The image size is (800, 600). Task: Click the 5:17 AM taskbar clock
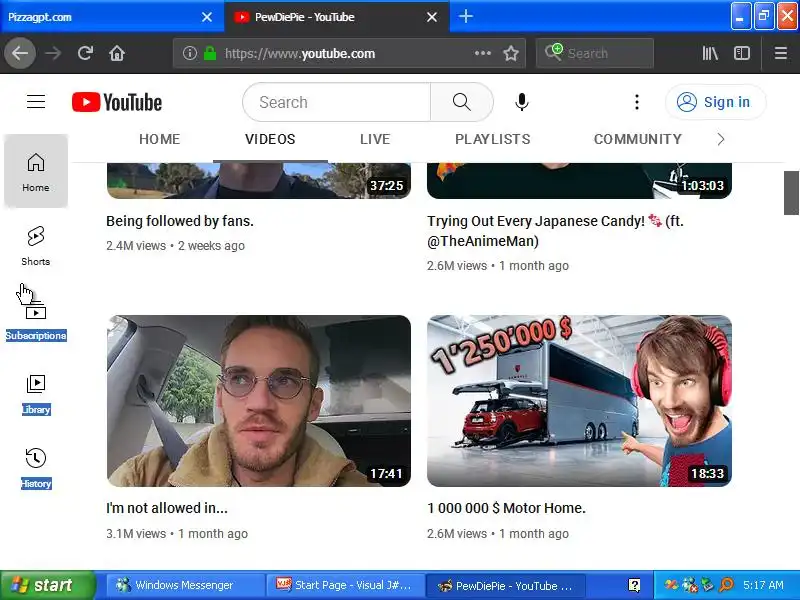coord(763,585)
